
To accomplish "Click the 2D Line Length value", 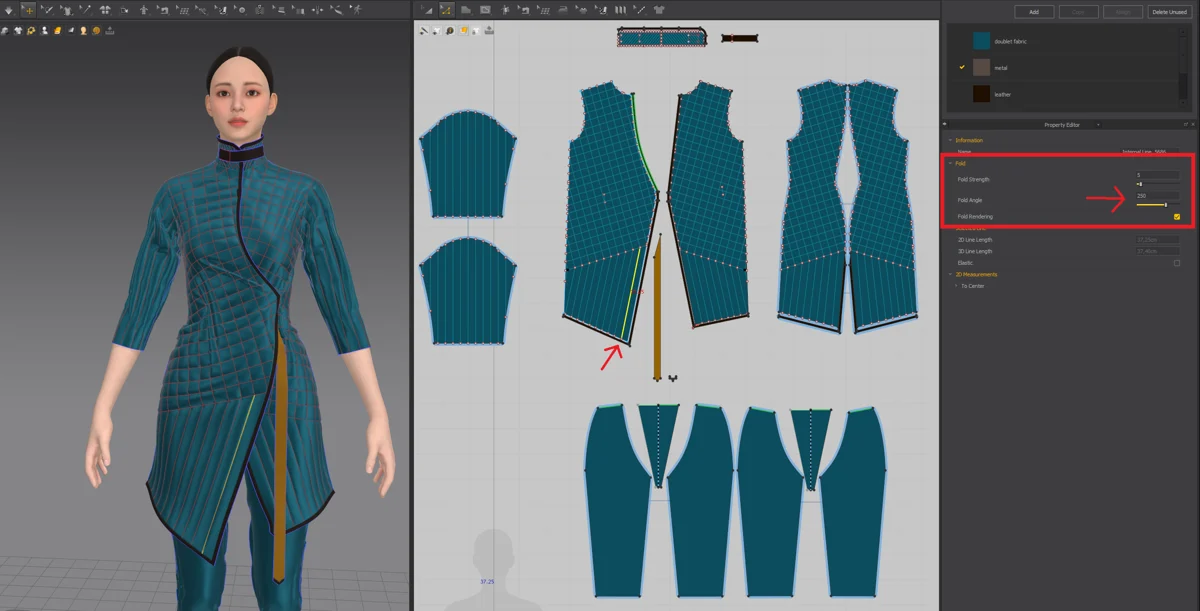I will 1157,240.
